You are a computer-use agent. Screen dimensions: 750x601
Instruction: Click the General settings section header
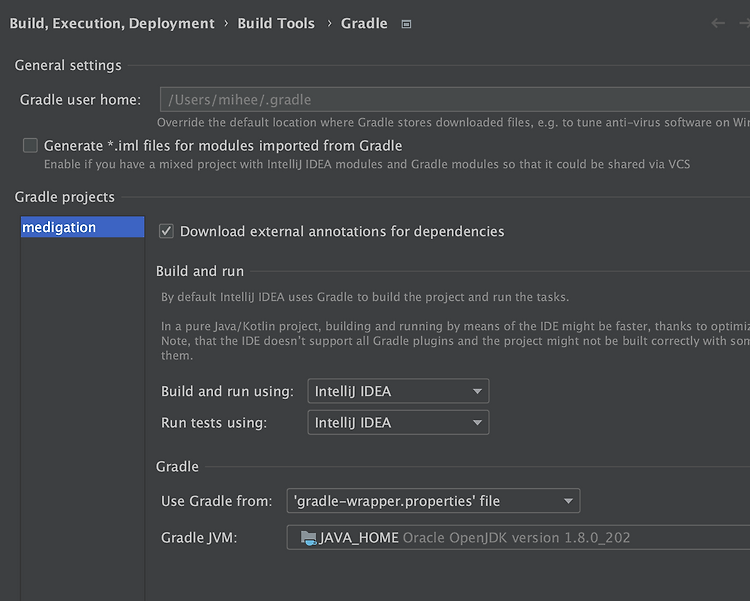[x=68, y=65]
